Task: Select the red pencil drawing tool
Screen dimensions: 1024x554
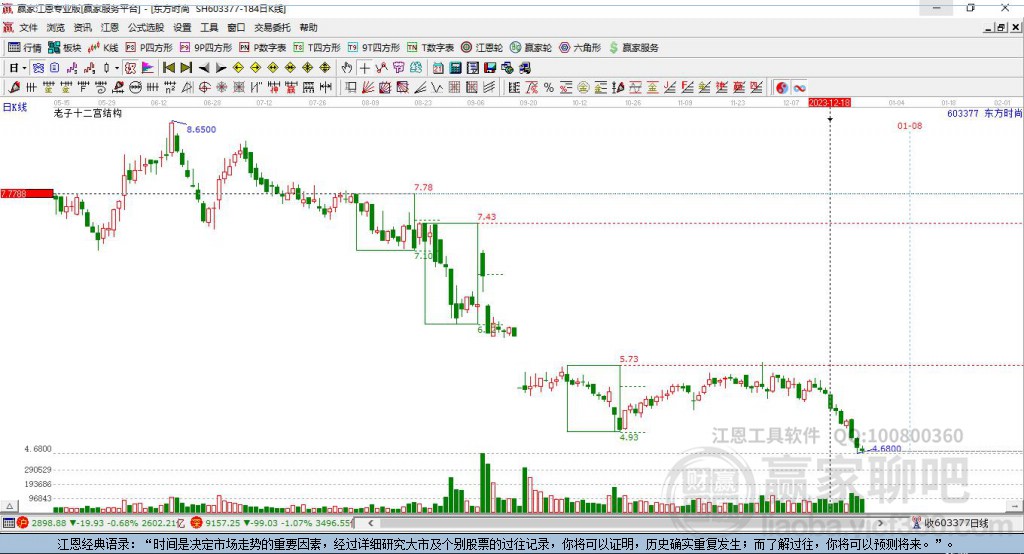Action: click(x=14, y=88)
